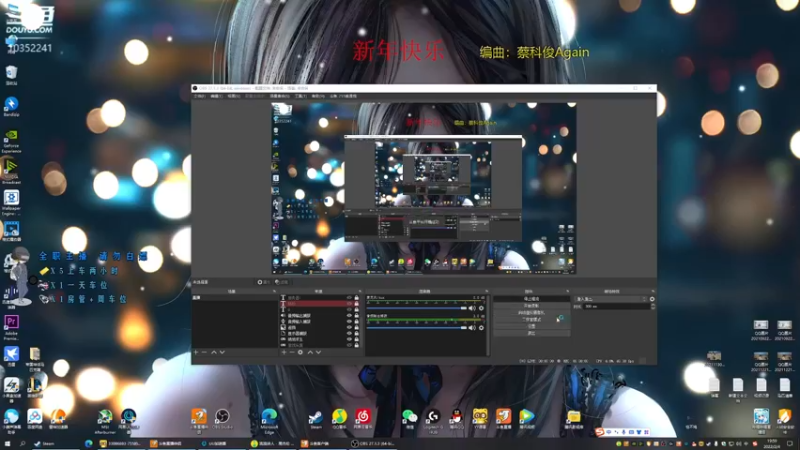Screen dimensions: 800x450
Task: Open the 工具 menu in OBS
Action: click(301, 96)
